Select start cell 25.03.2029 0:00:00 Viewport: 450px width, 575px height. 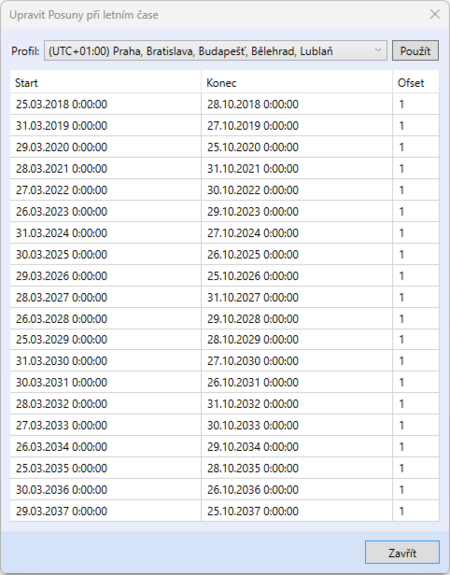tap(105, 339)
